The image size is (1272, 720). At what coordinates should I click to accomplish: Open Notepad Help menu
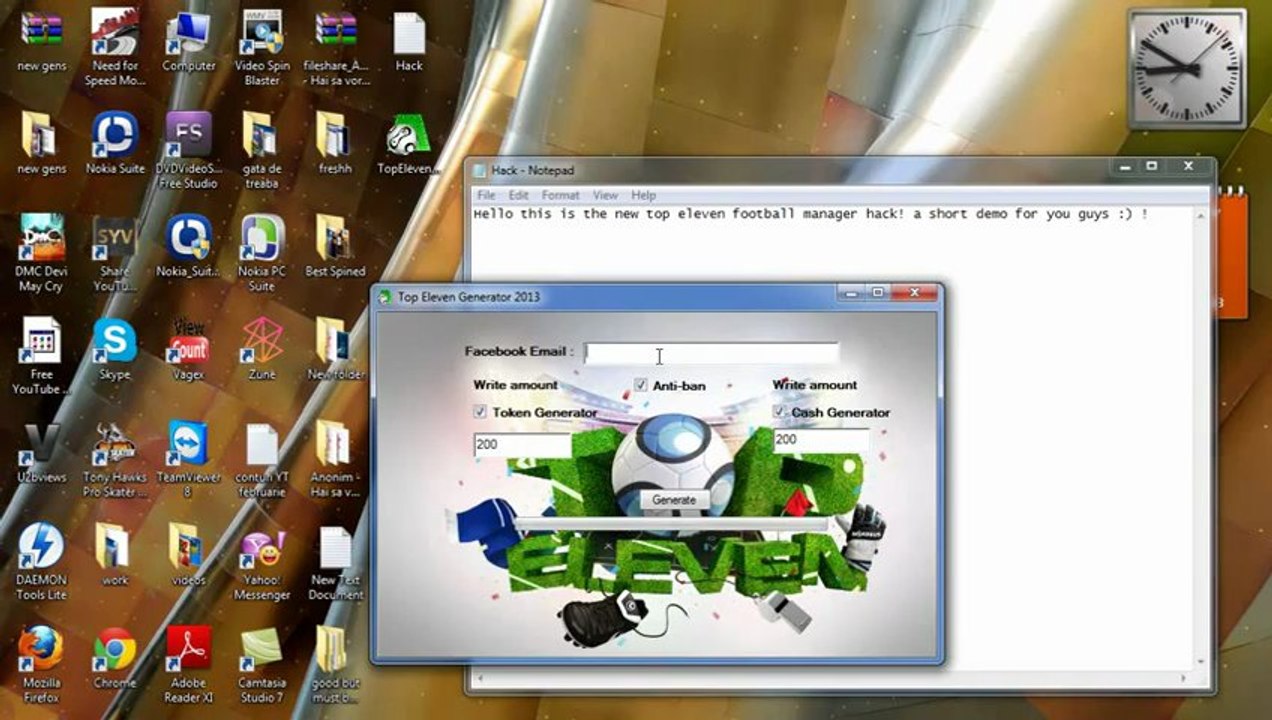pos(643,195)
